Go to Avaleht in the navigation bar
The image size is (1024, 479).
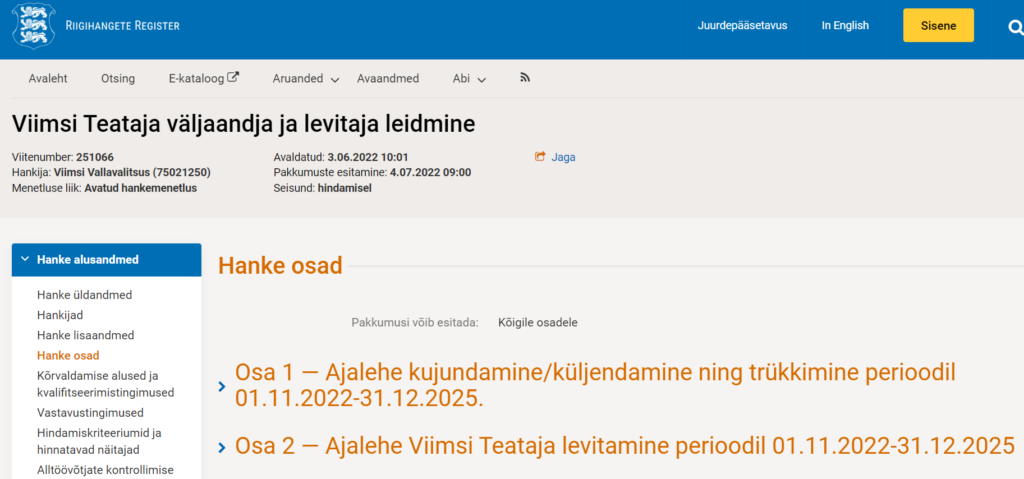click(x=48, y=78)
